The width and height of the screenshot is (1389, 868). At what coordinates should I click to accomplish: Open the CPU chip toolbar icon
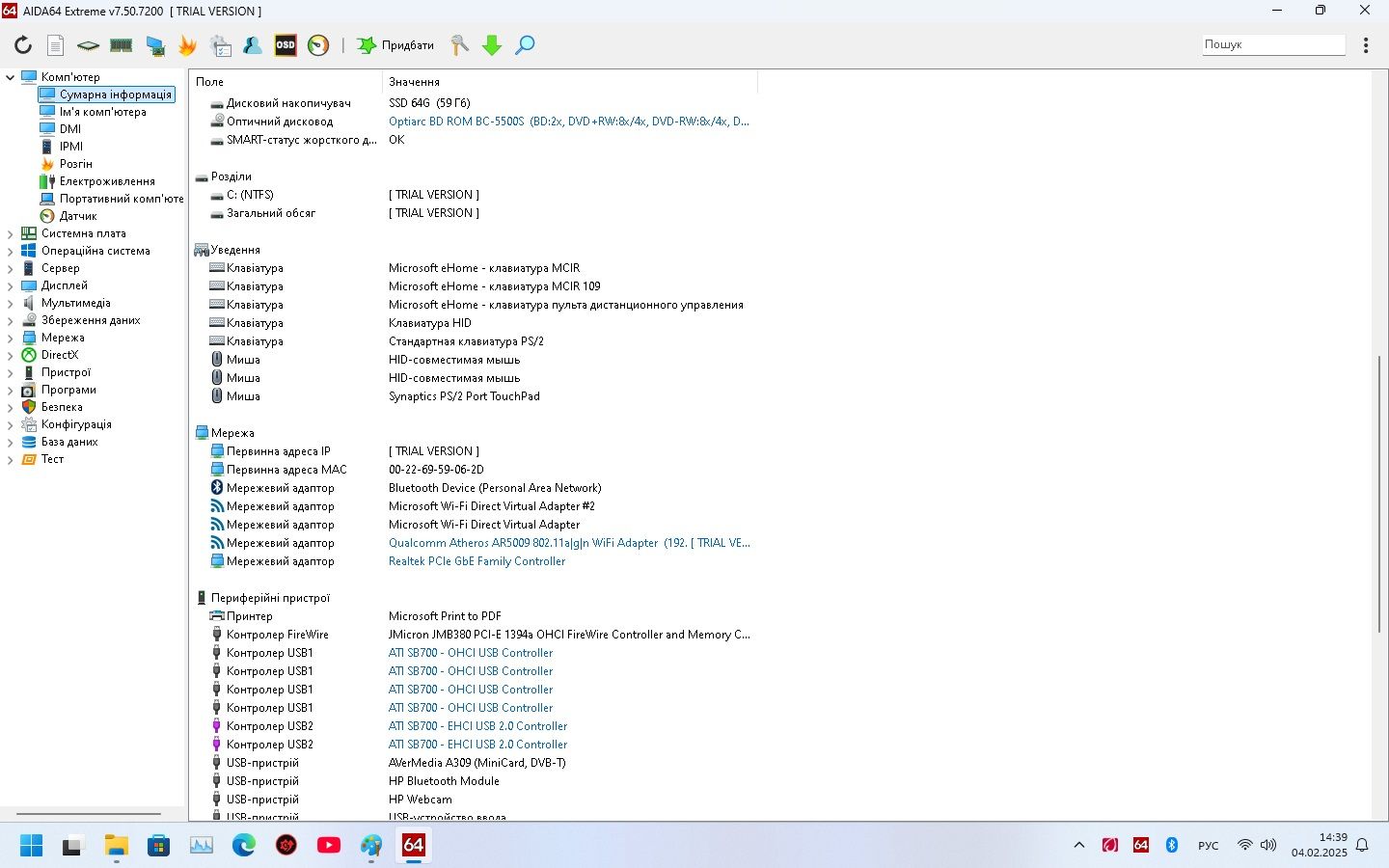coord(88,45)
